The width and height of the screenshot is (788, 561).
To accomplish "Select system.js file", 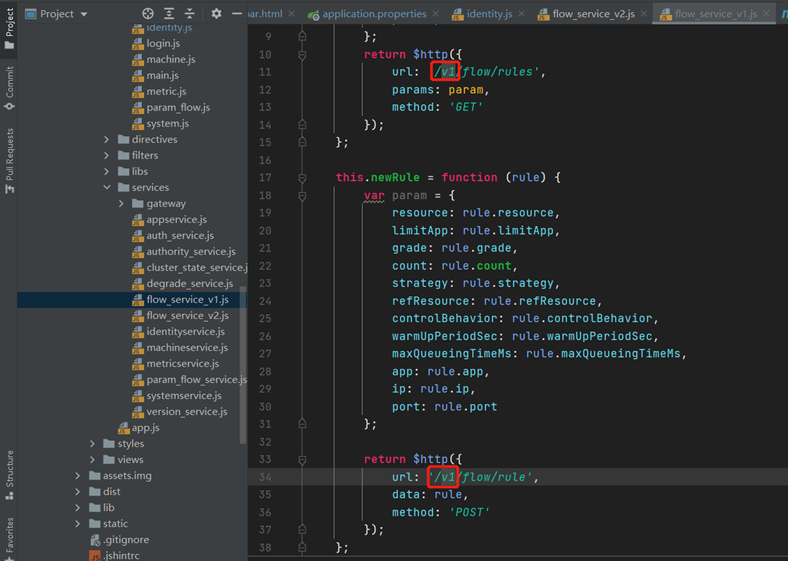I will [x=160, y=124].
